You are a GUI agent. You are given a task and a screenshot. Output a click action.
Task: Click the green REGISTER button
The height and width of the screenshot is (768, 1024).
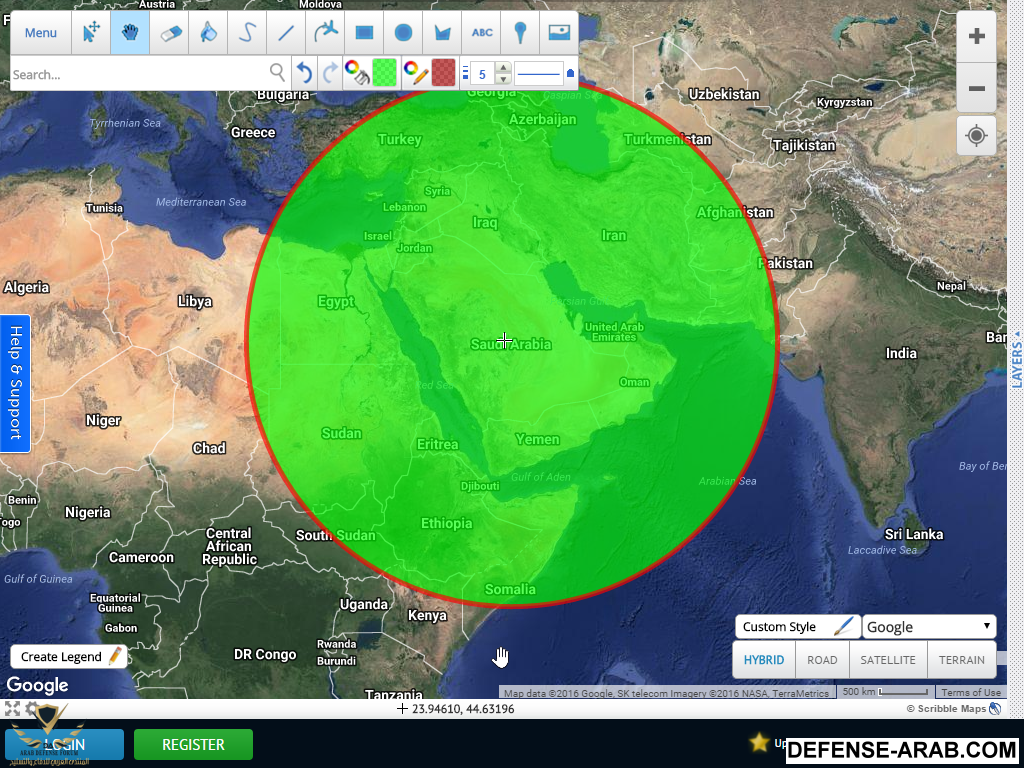point(193,745)
